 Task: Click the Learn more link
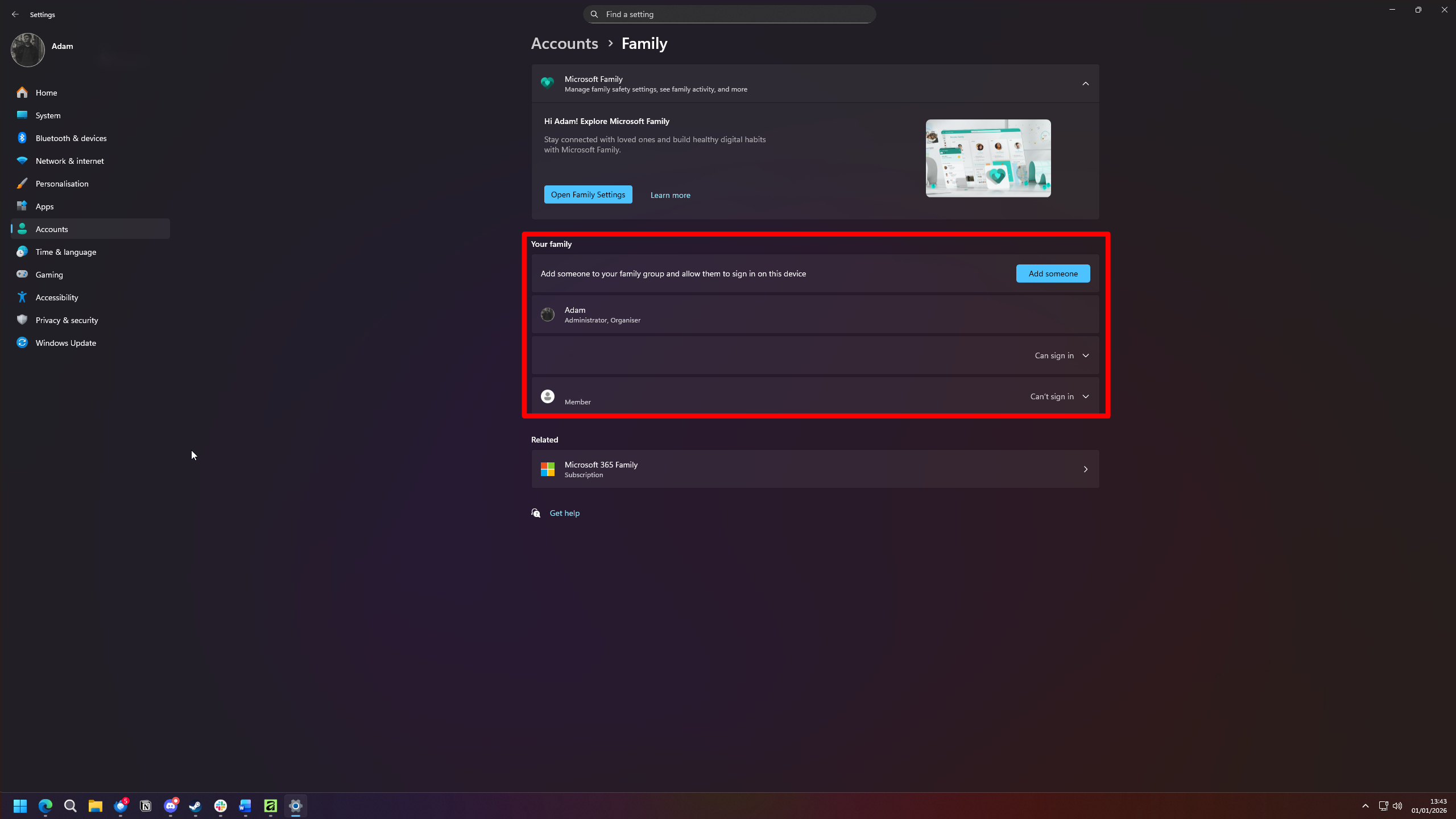pos(670,195)
